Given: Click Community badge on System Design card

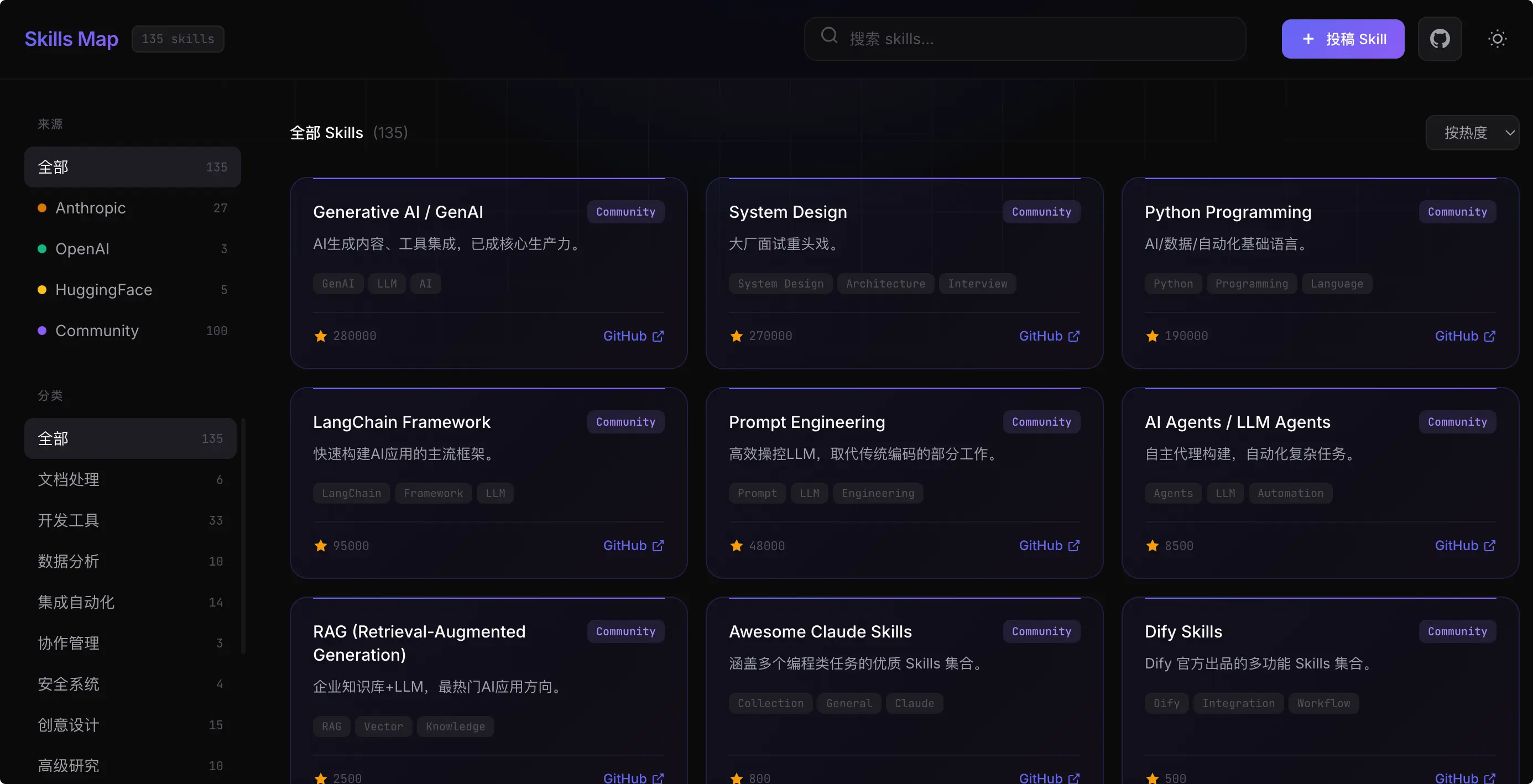Looking at the screenshot, I should pos(1041,212).
